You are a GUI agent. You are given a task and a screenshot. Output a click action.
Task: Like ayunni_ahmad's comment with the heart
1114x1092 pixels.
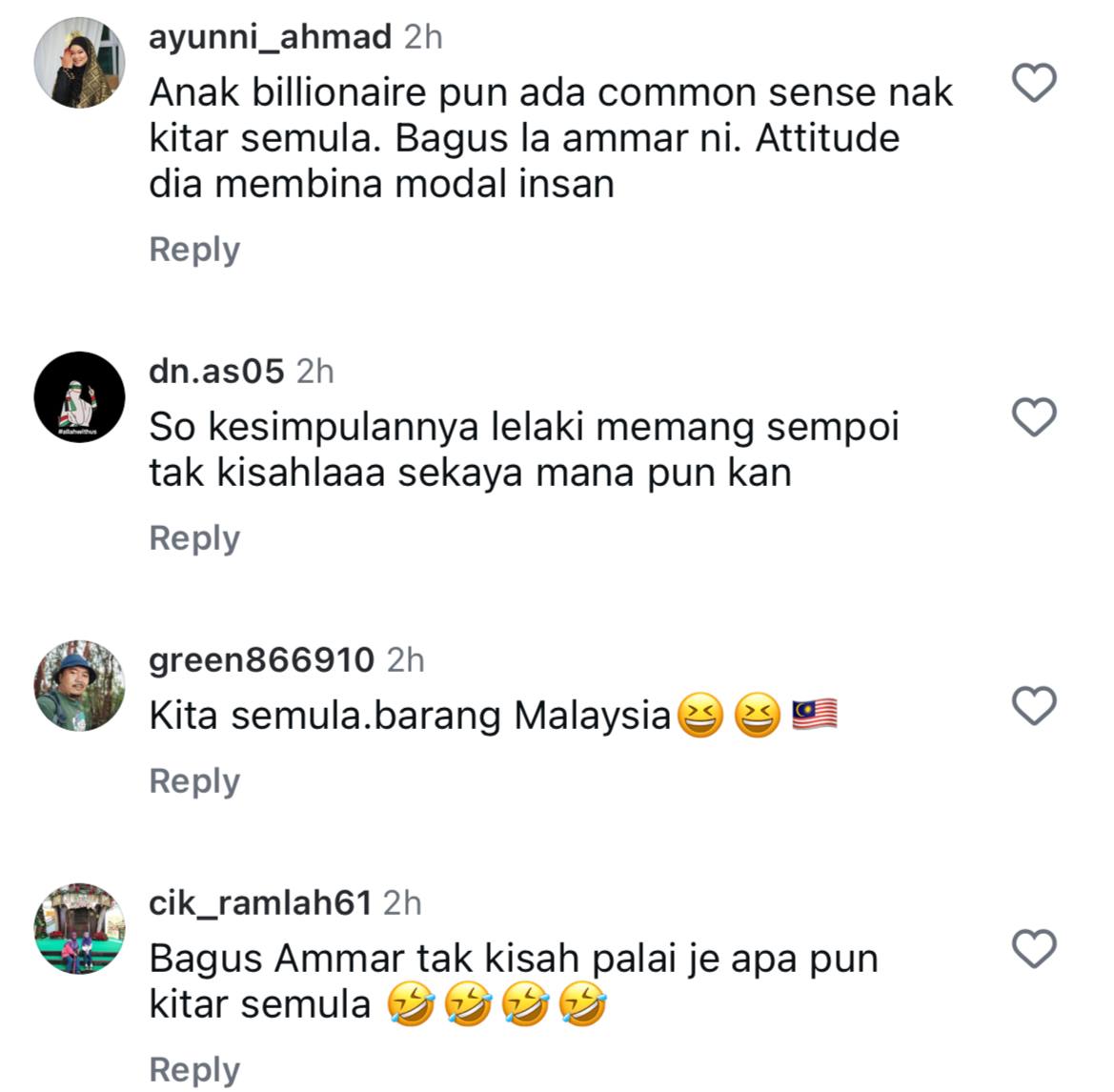1034,82
